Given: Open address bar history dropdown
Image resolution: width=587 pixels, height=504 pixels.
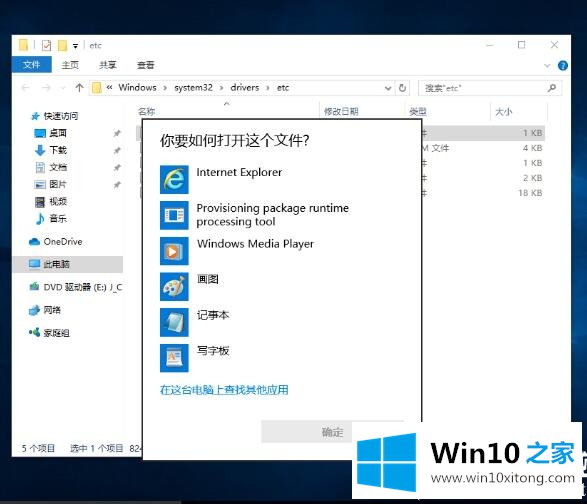Looking at the screenshot, I should pyautogui.click(x=388, y=88).
